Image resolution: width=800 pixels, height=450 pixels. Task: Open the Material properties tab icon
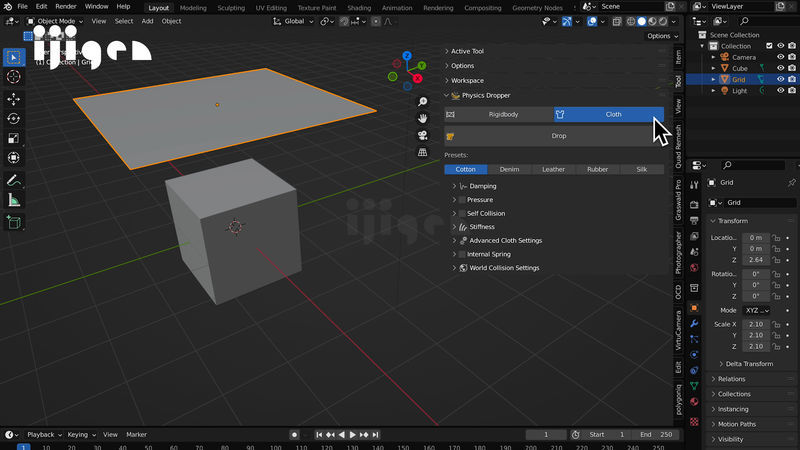[x=694, y=402]
